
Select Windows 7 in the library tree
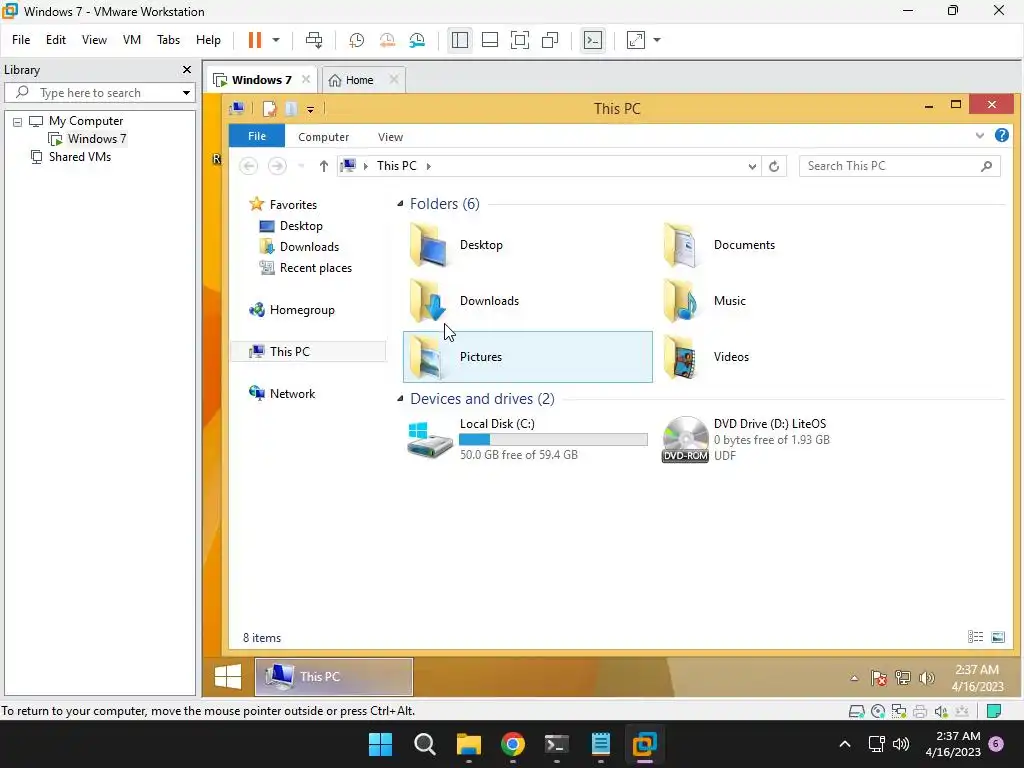click(97, 138)
